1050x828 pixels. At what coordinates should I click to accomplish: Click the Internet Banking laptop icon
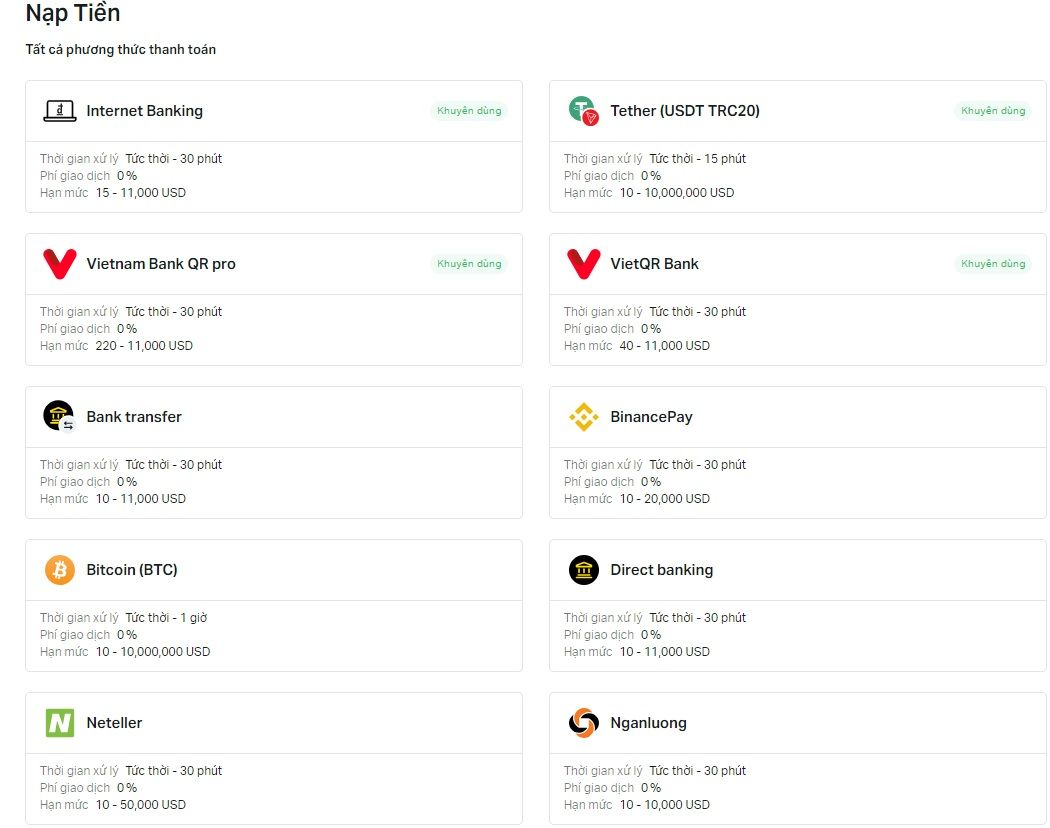[x=60, y=111]
